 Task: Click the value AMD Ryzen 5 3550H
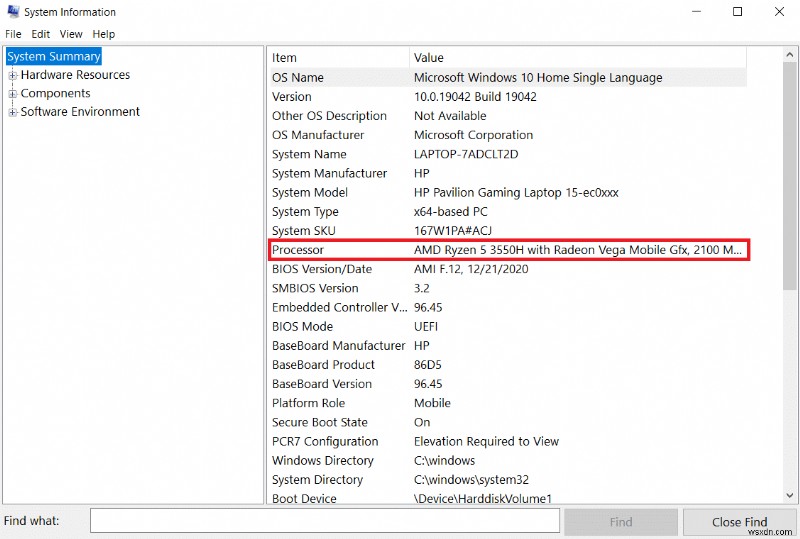469,250
